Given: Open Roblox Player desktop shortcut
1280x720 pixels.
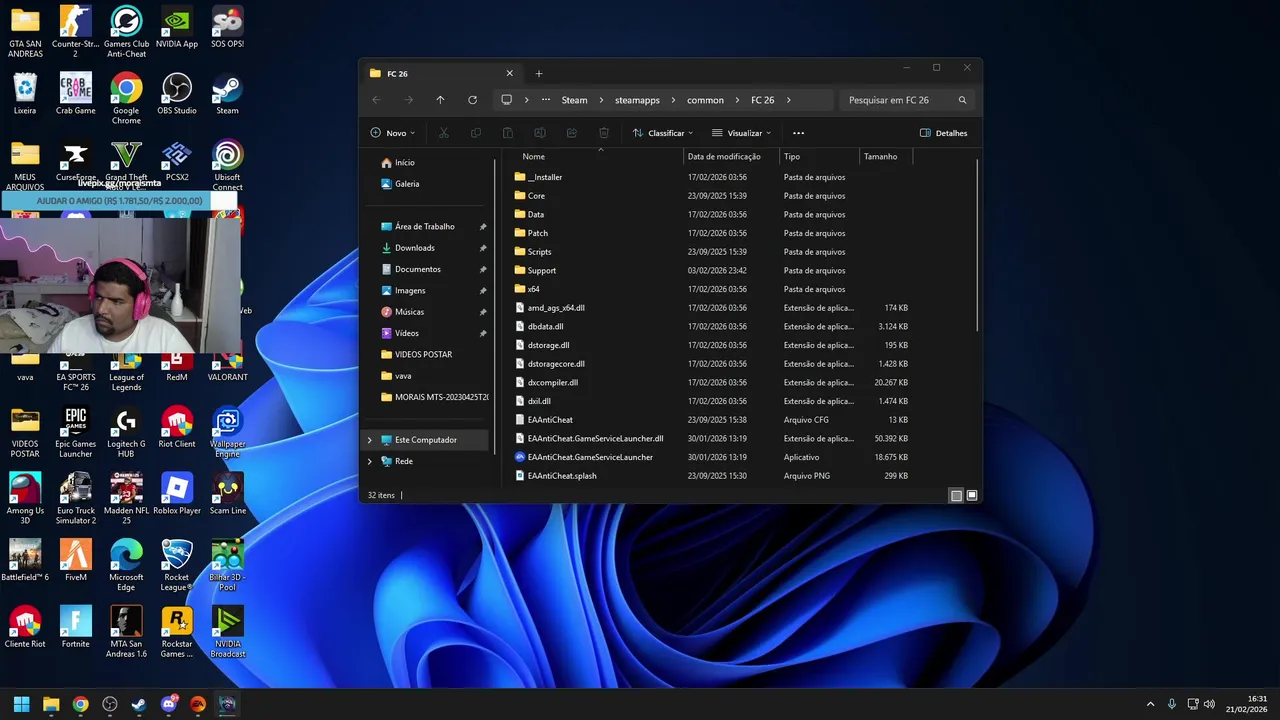Looking at the screenshot, I should click(x=177, y=495).
